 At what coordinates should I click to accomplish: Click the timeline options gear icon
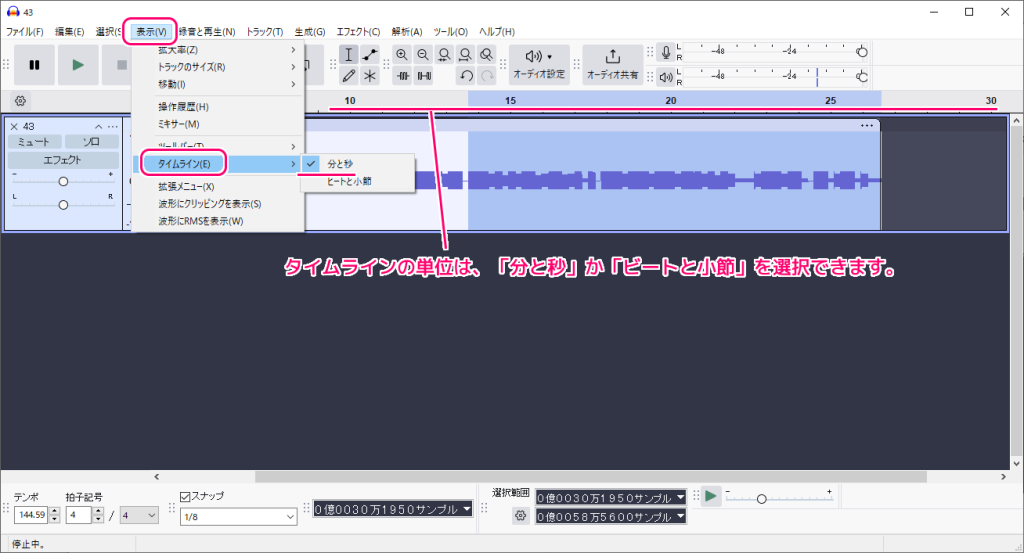point(21,101)
